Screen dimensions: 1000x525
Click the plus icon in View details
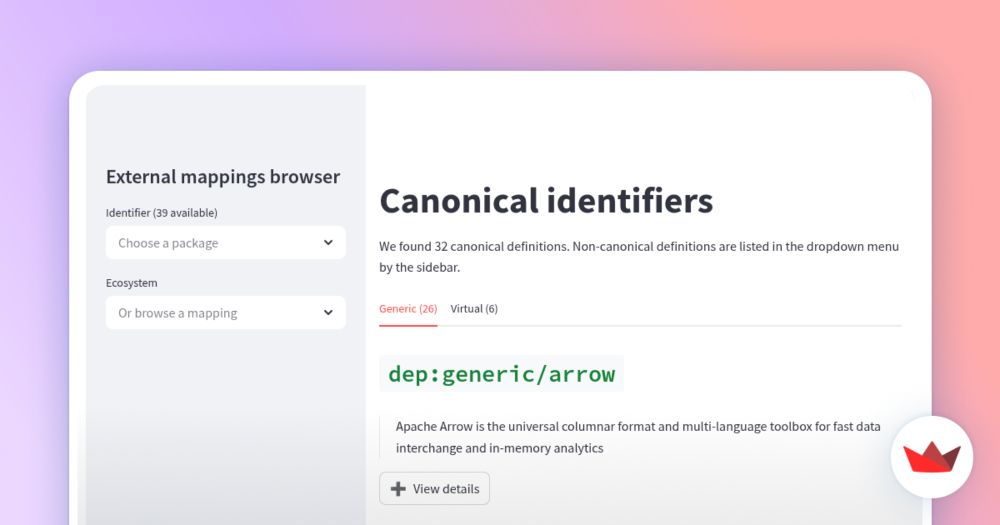398,489
